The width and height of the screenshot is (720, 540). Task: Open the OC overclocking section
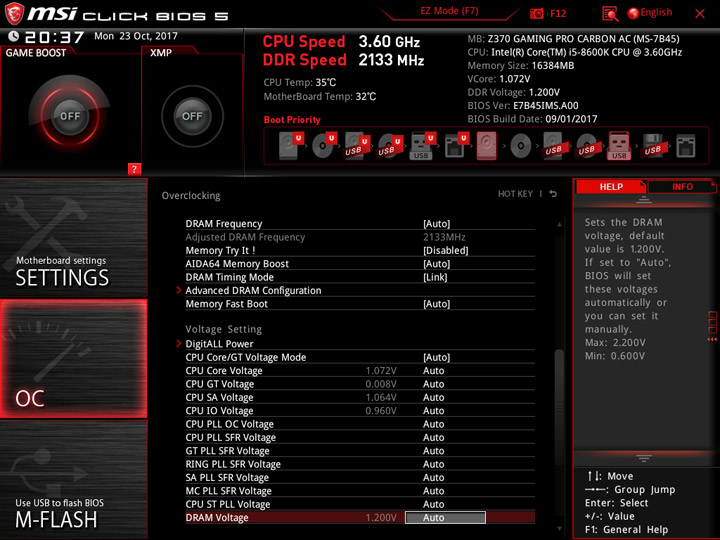point(73,359)
